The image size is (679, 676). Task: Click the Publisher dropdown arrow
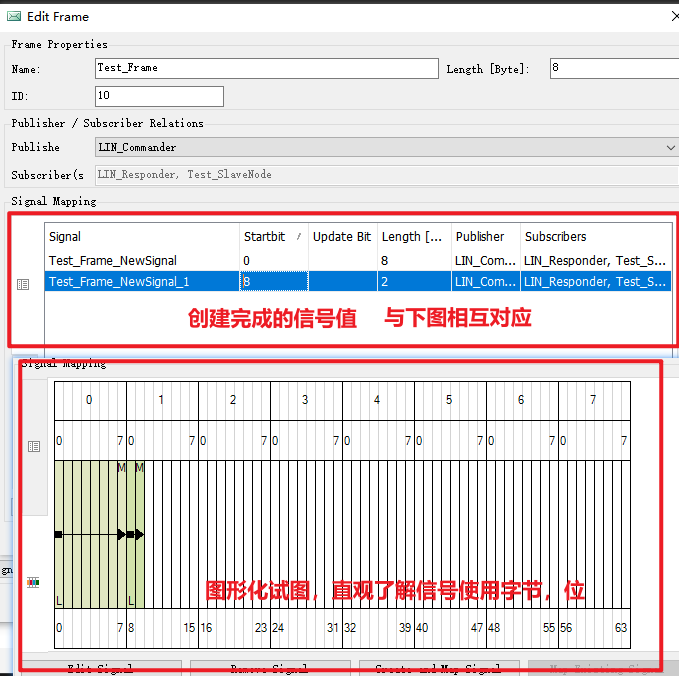coord(670,148)
